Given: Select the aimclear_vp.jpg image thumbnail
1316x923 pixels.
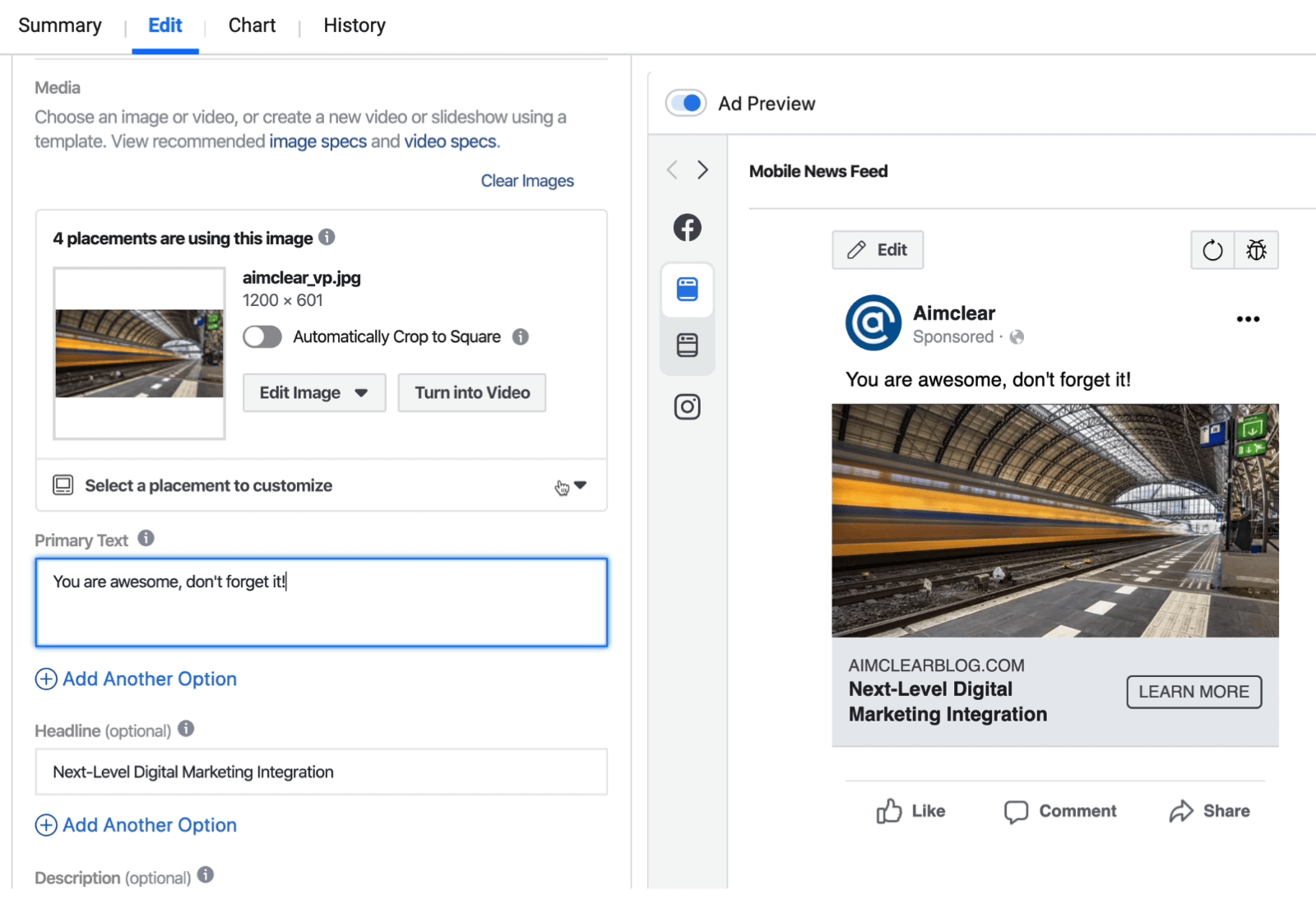Looking at the screenshot, I should (x=139, y=353).
